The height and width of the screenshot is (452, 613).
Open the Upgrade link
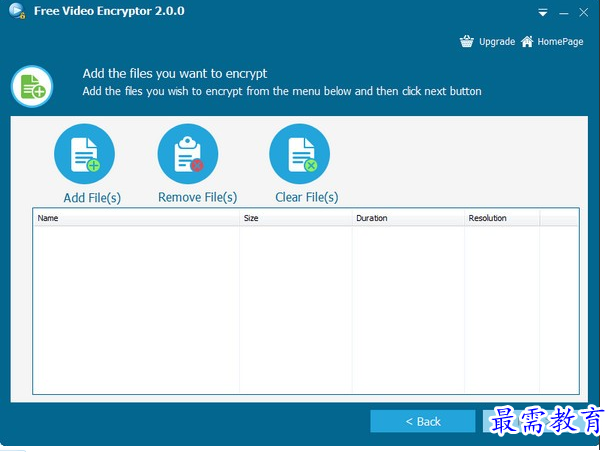click(x=497, y=41)
